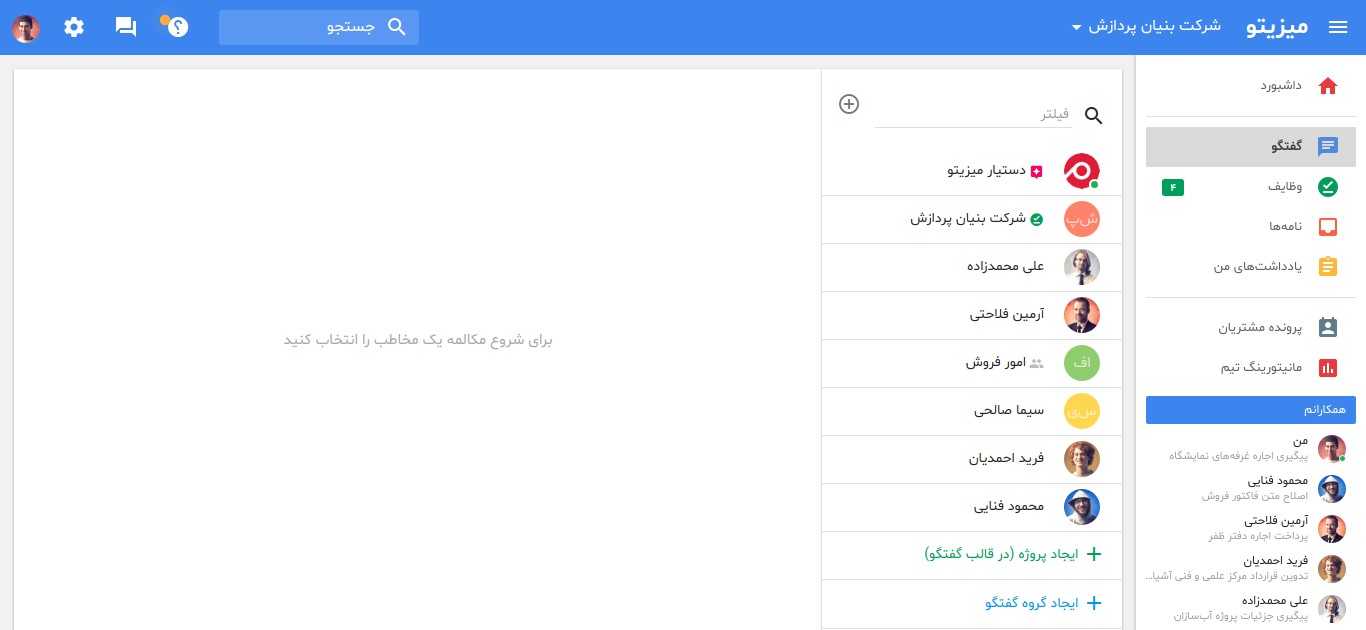Click the magnifier icon in top search bar
The image size is (1366, 630).
tap(396, 27)
